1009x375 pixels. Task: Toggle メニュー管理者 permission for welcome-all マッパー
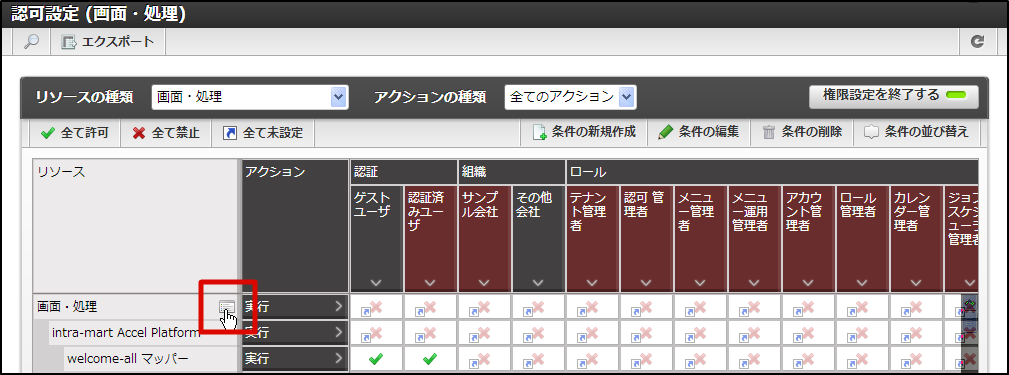click(701, 358)
